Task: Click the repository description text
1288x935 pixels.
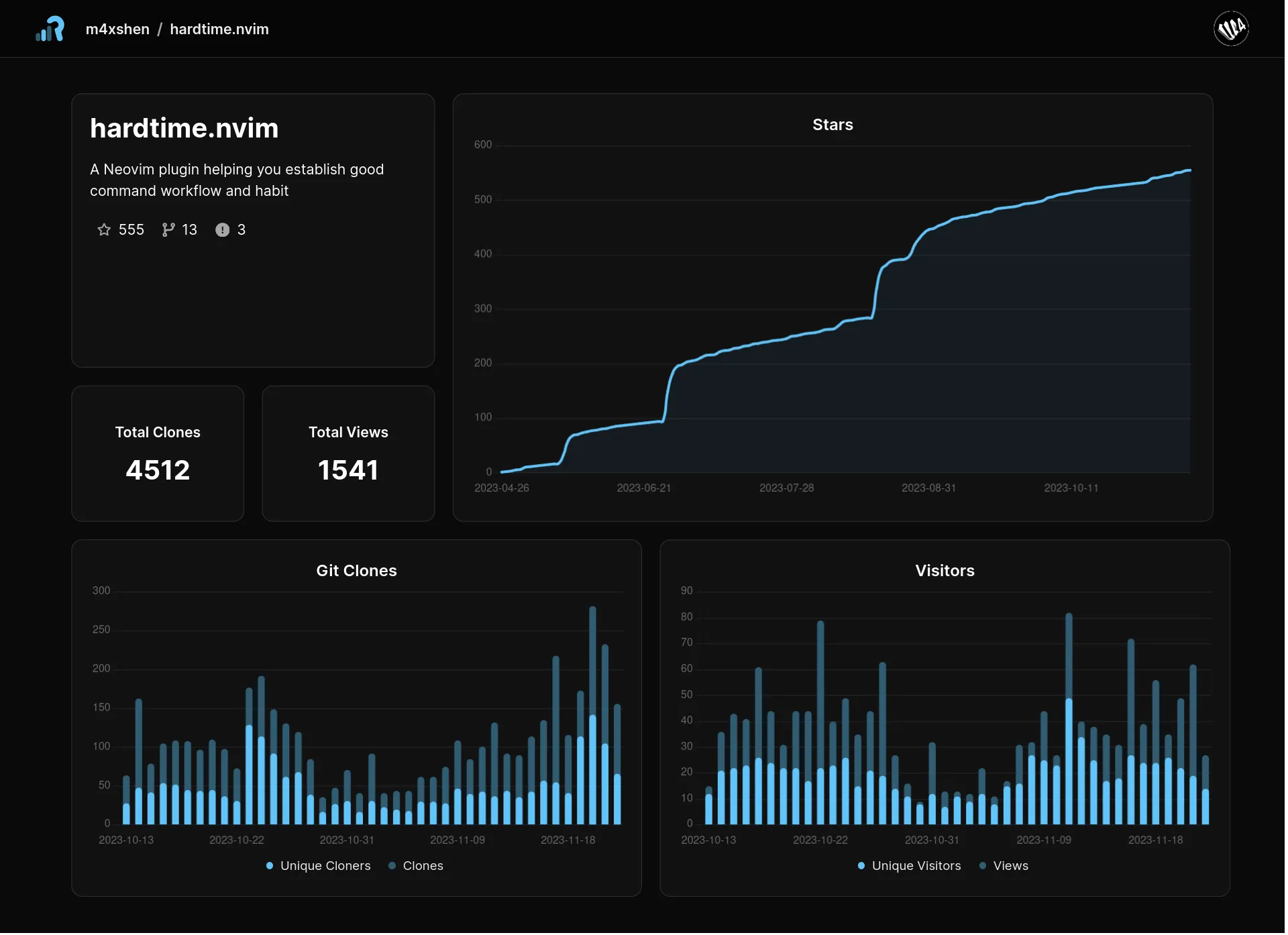Action: (237, 180)
